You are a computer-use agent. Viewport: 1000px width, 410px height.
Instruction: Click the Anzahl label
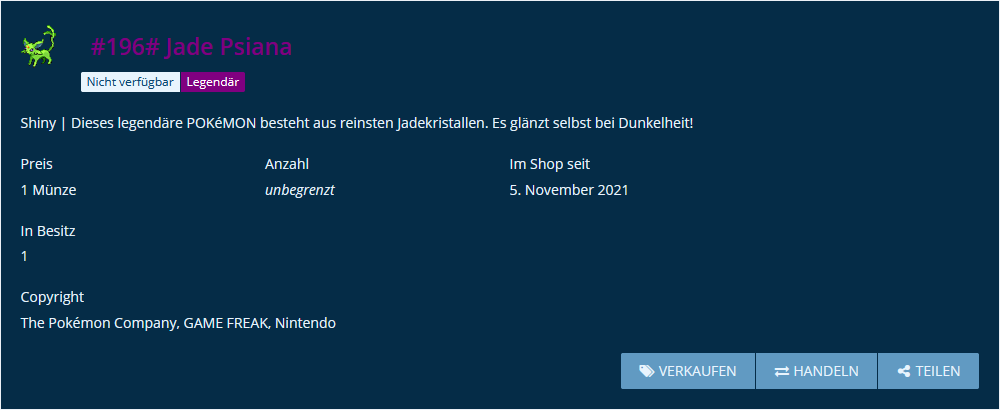[287, 164]
